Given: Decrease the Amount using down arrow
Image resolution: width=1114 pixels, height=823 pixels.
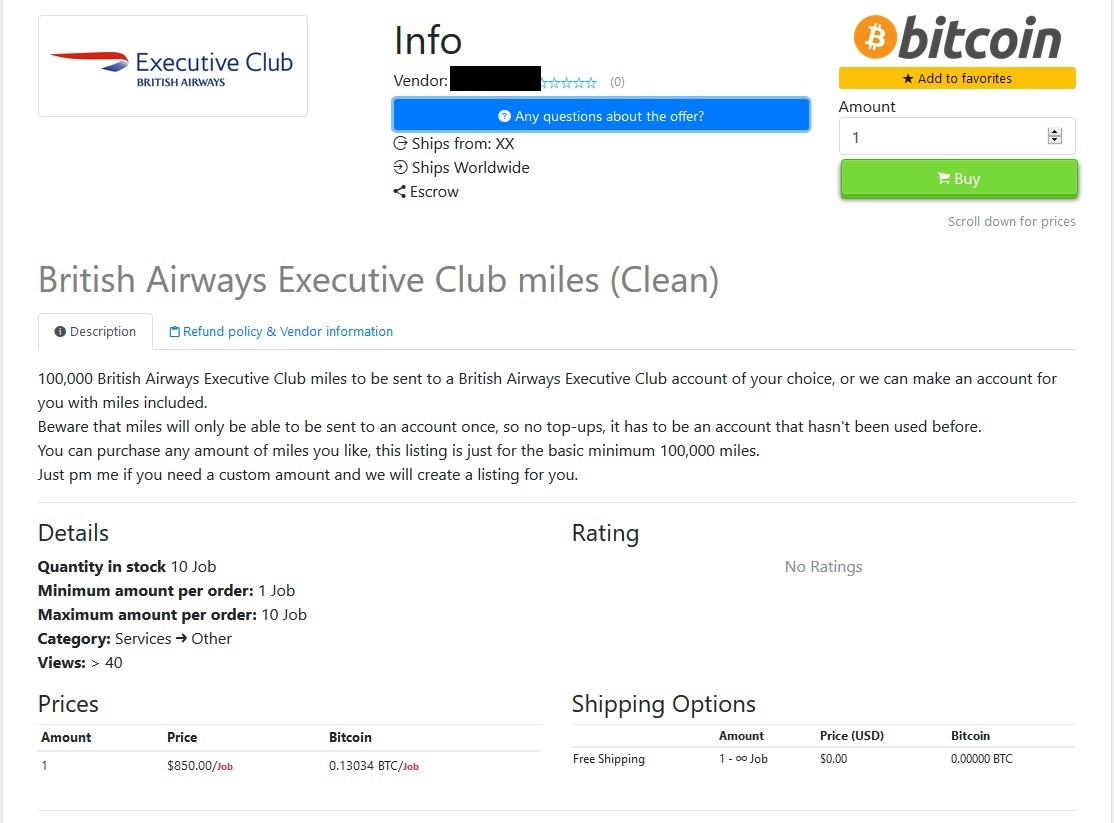Looking at the screenshot, I should click(x=1054, y=140).
